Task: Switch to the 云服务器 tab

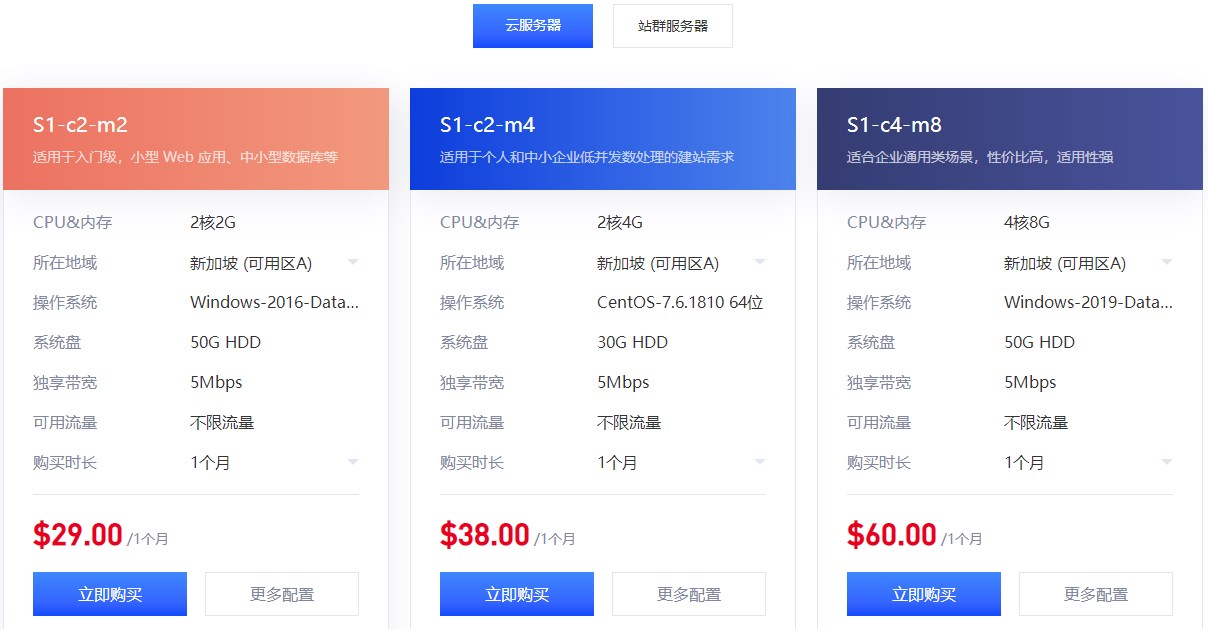Action: 532,26
